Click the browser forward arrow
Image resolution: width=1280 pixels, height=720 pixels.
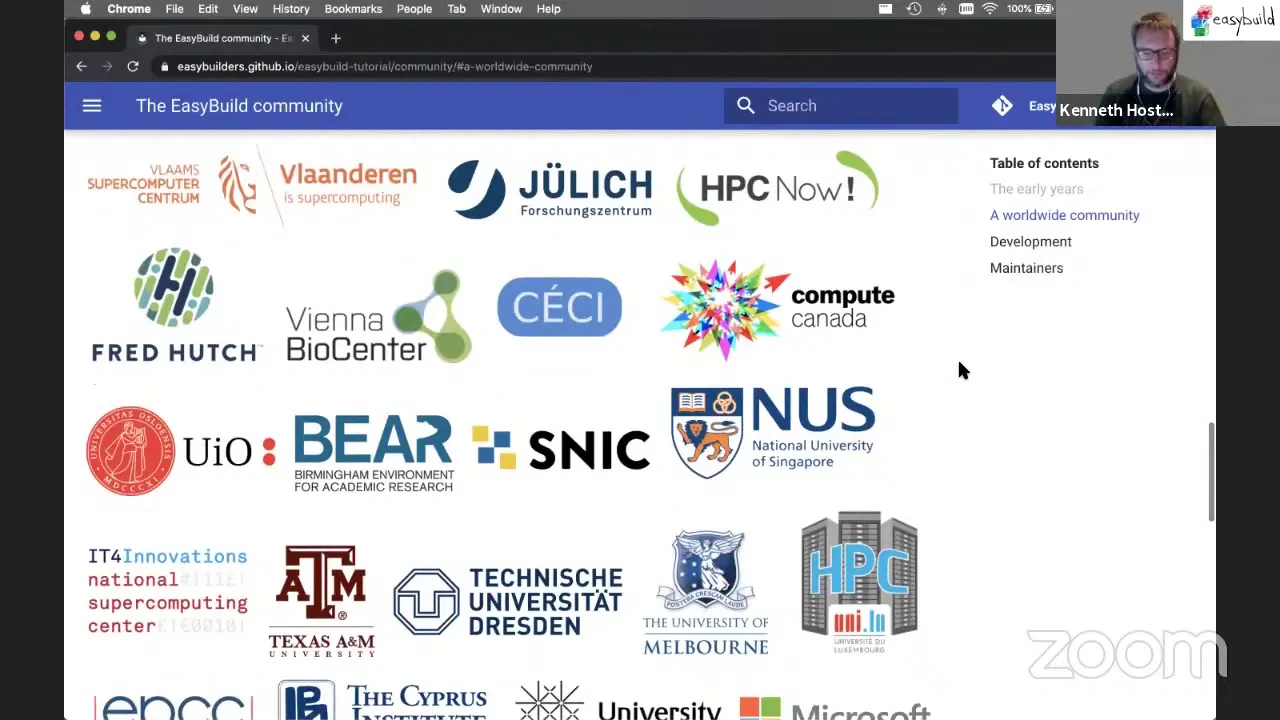pos(107,66)
